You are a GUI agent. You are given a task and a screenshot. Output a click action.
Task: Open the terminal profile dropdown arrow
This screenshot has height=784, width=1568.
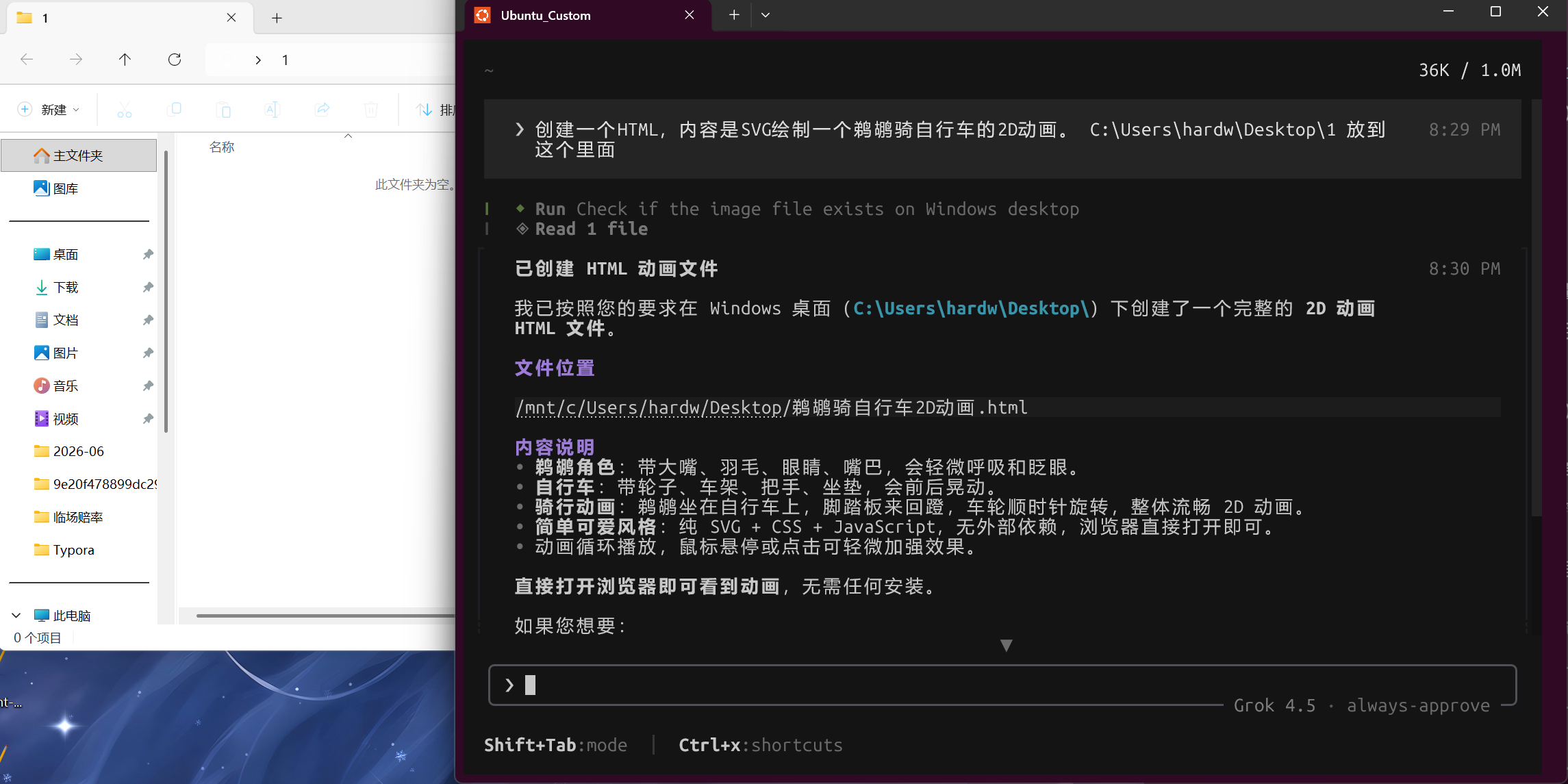(766, 15)
